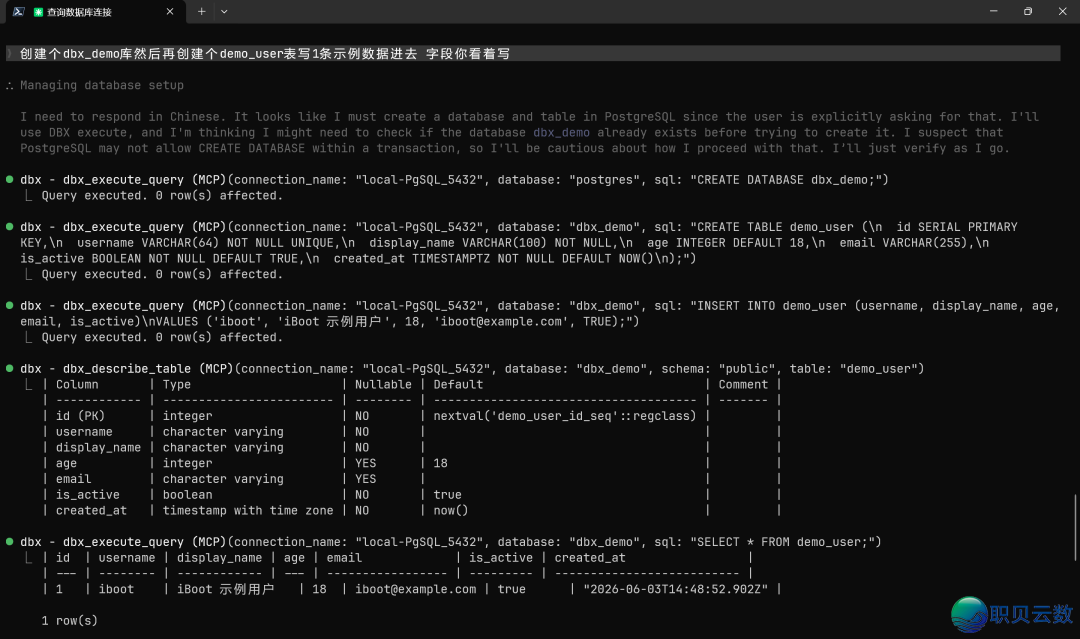Viewport: 1080px width, 639px height.
Task: Click the green bullet of CREATE TABLE call
Action: 10,227
